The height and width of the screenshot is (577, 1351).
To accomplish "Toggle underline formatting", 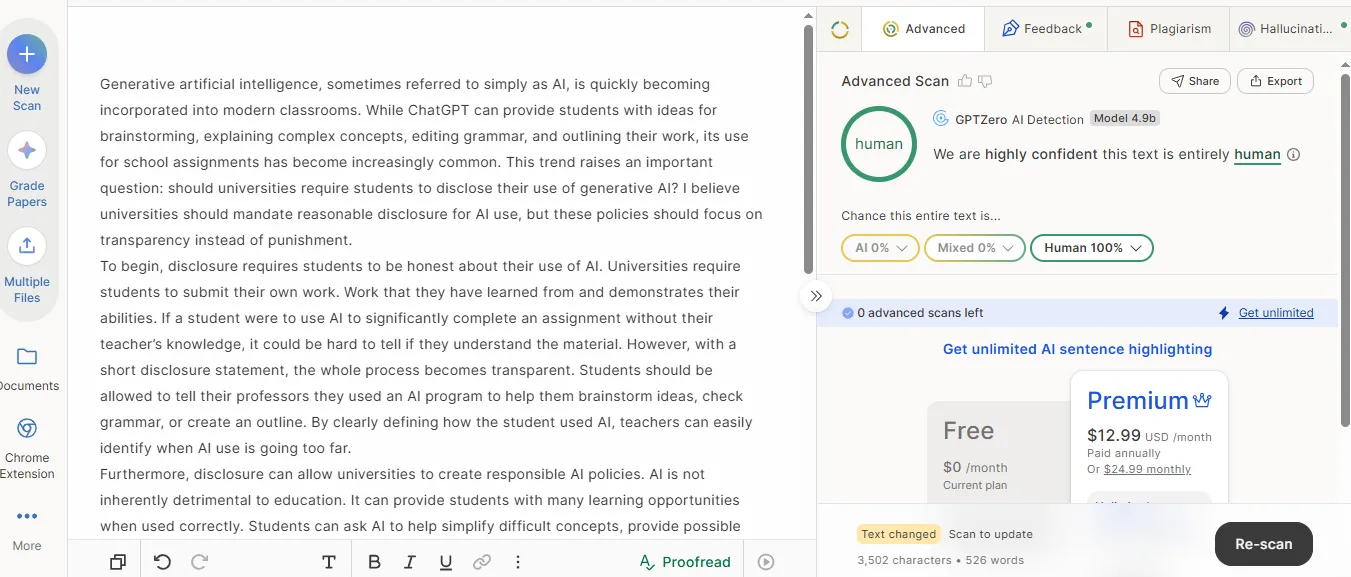I will [446, 562].
